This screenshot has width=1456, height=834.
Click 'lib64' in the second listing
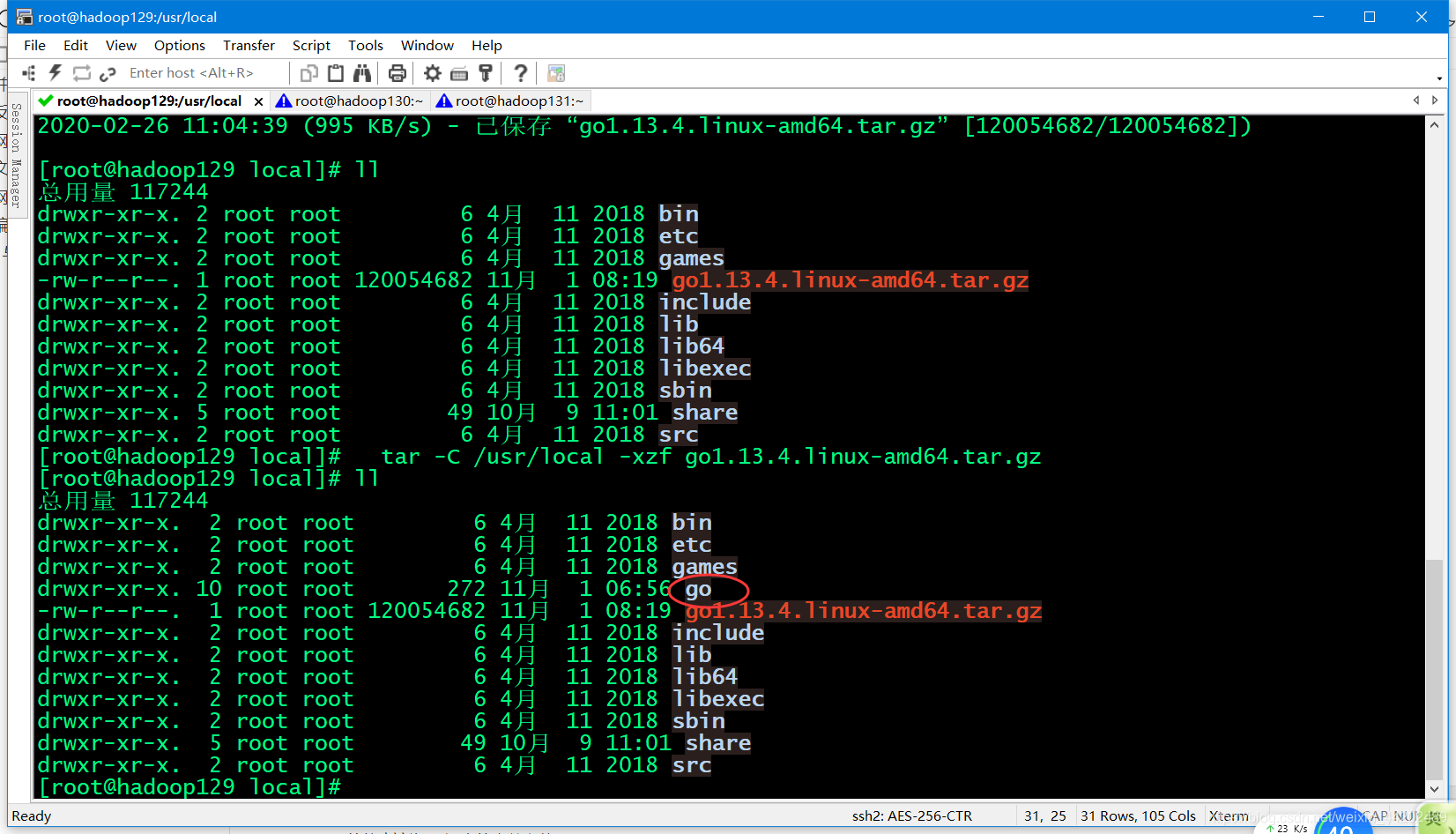point(705,677)
